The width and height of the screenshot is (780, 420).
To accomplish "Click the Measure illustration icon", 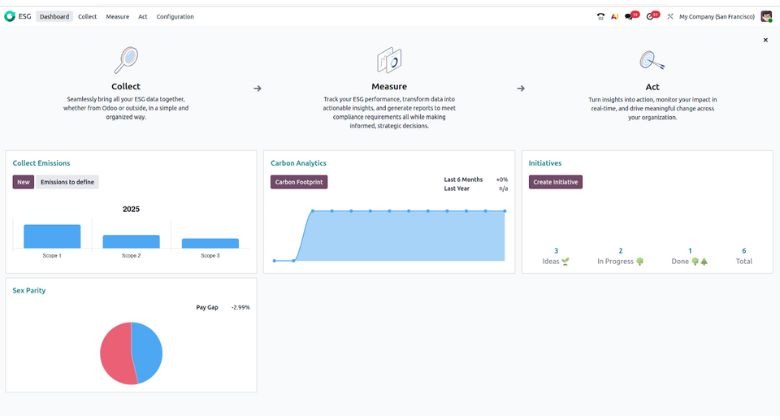I will click(x=389, y=61).
